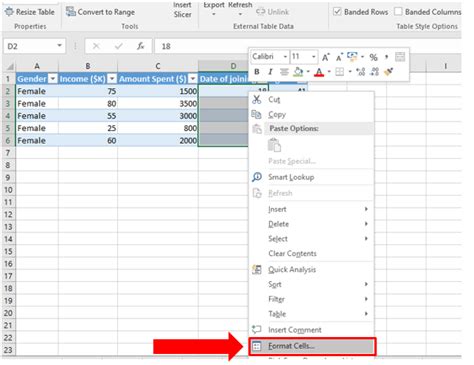
Task: Click the Copy icon in the context menu
Action: [x=256, y=114]
